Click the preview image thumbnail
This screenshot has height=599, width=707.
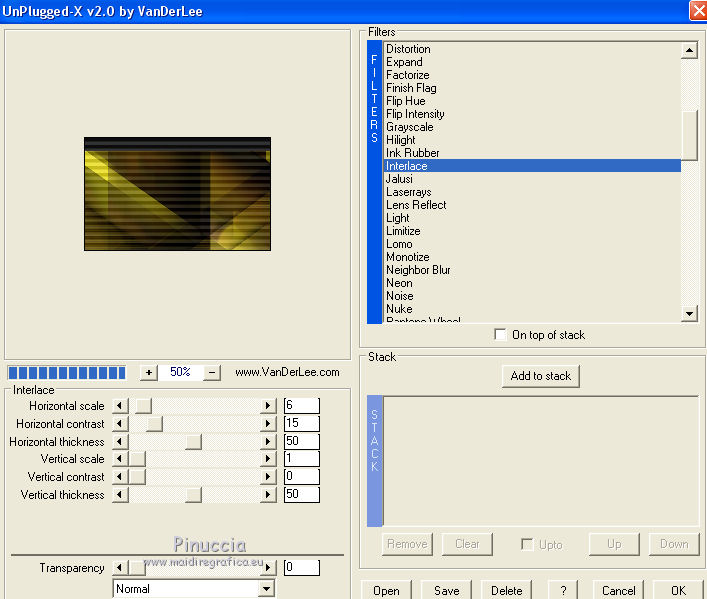pos(177,194)
